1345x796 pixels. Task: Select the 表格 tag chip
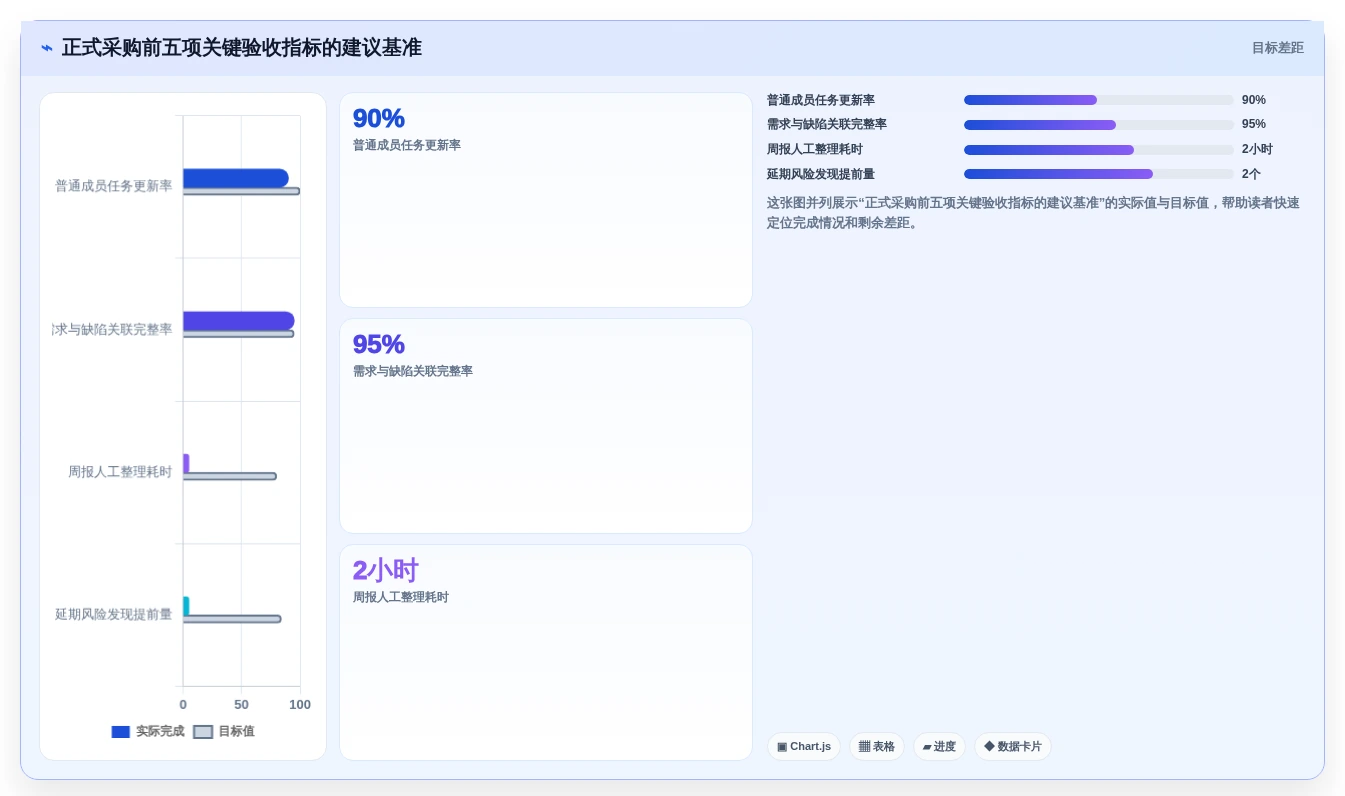coord(877,746)
